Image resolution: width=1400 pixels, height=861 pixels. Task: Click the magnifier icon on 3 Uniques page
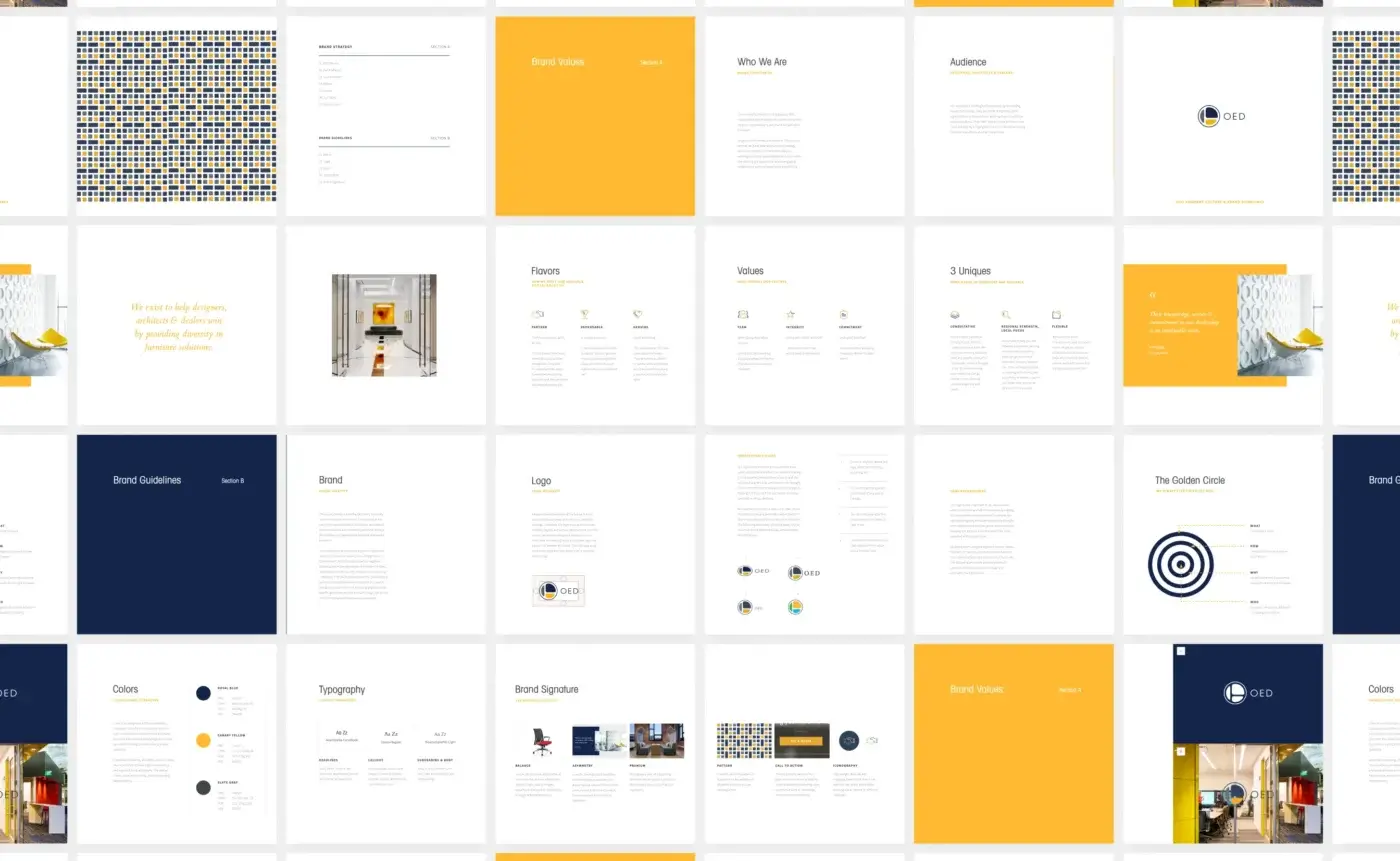[1006, 314]
